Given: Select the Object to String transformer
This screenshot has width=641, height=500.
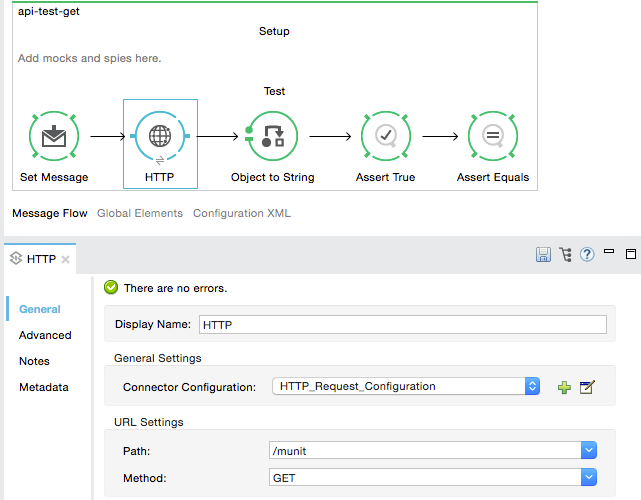Looking at the screenshot, I should [x=272, y=136].
